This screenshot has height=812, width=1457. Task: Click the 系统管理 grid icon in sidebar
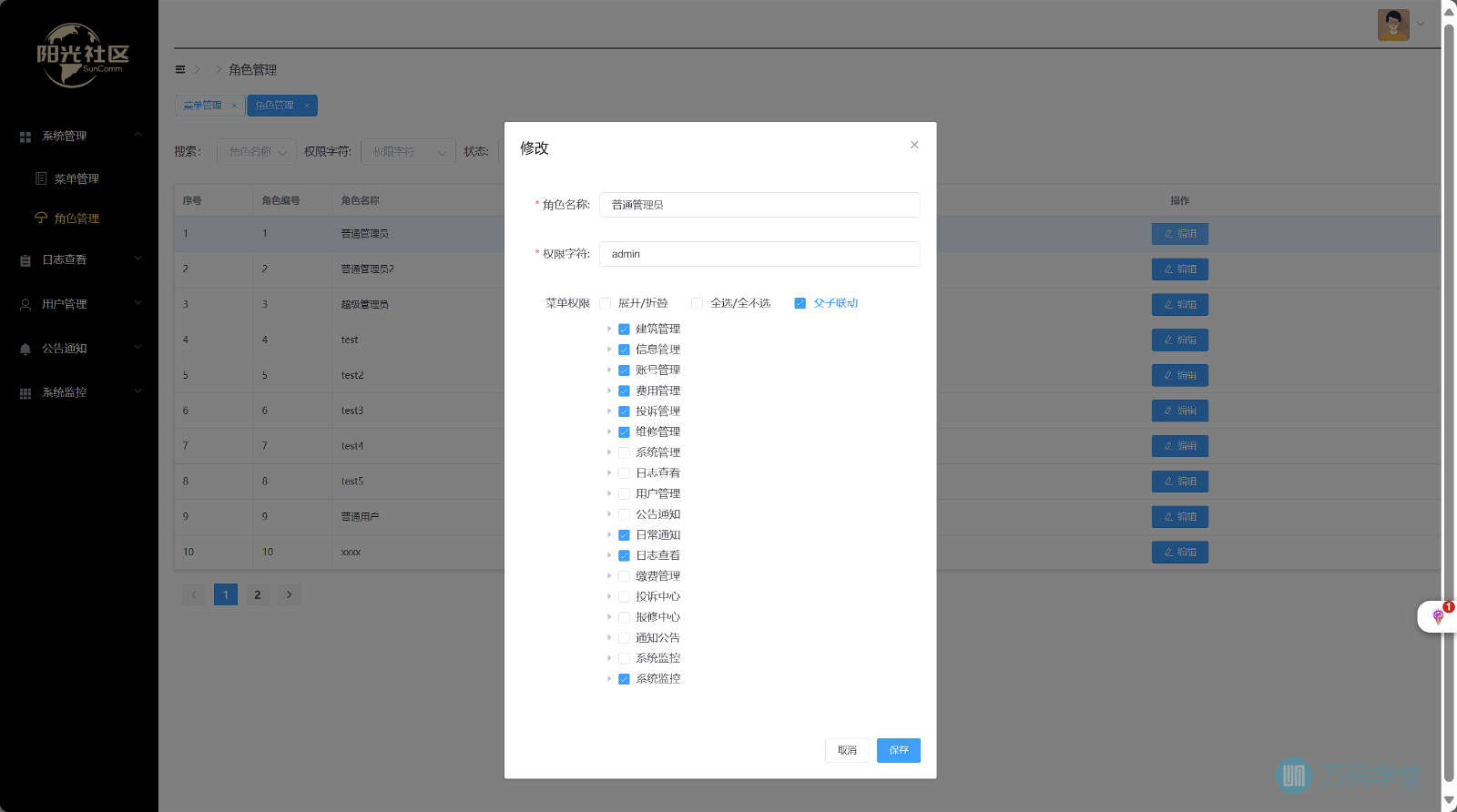[25, 137]
